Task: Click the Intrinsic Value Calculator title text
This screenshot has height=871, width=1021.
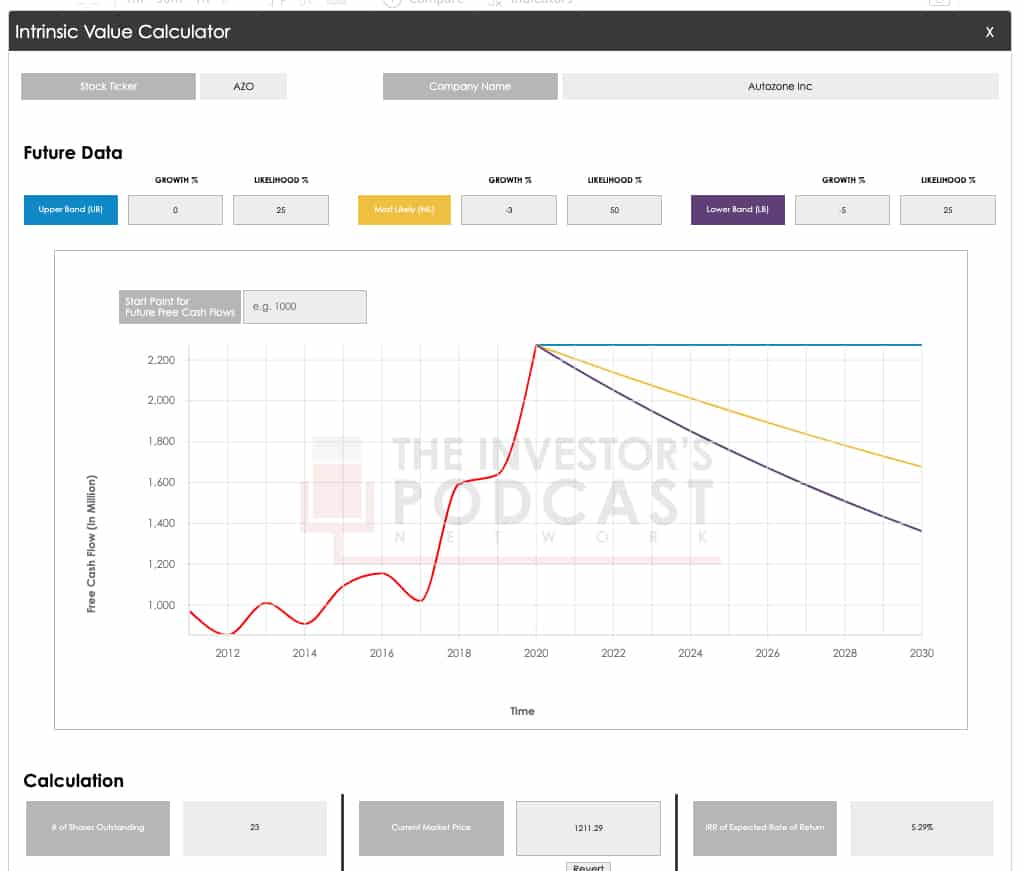Action: (x=122, y=32)
